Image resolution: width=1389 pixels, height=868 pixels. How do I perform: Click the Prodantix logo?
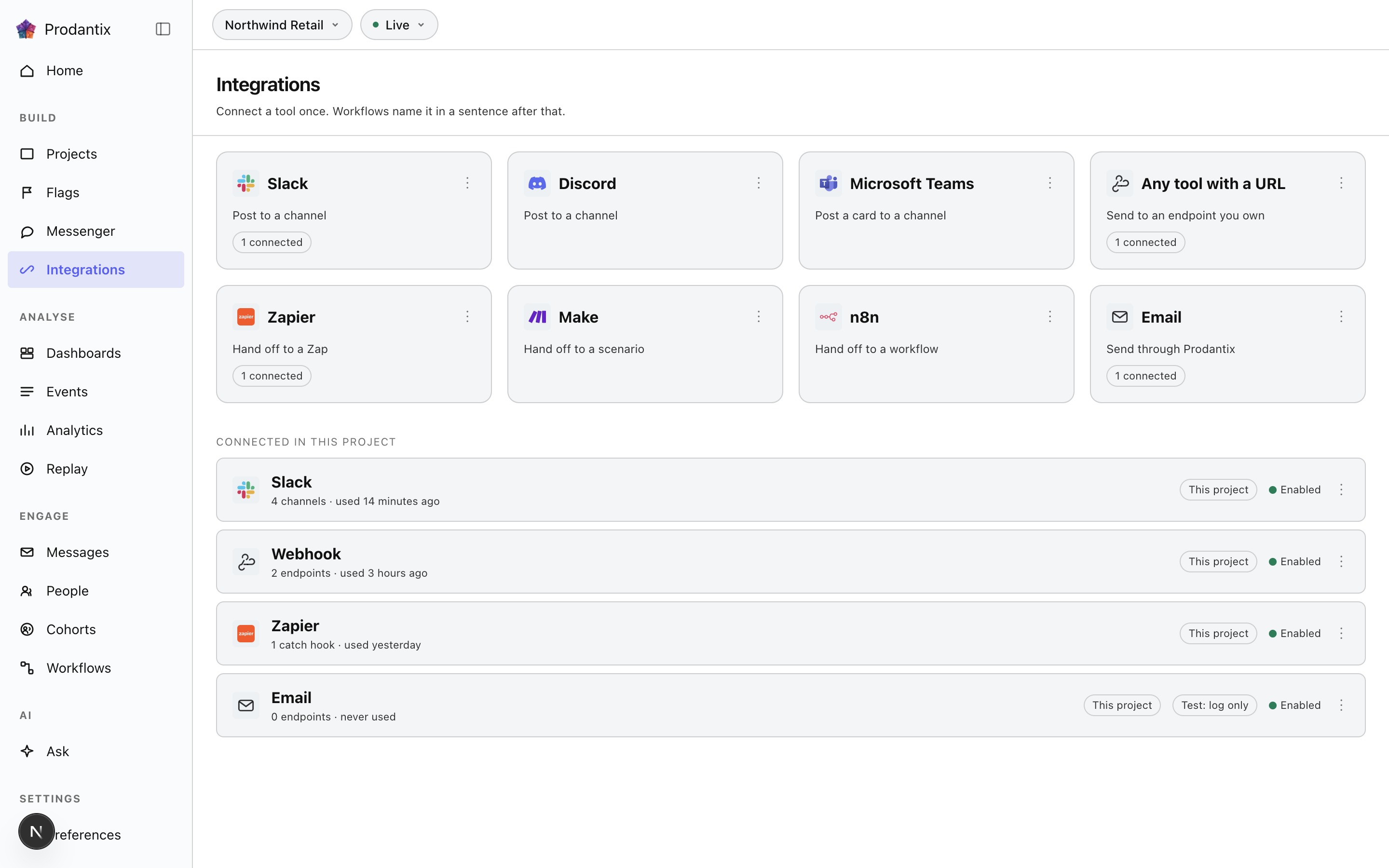point(26,29)
